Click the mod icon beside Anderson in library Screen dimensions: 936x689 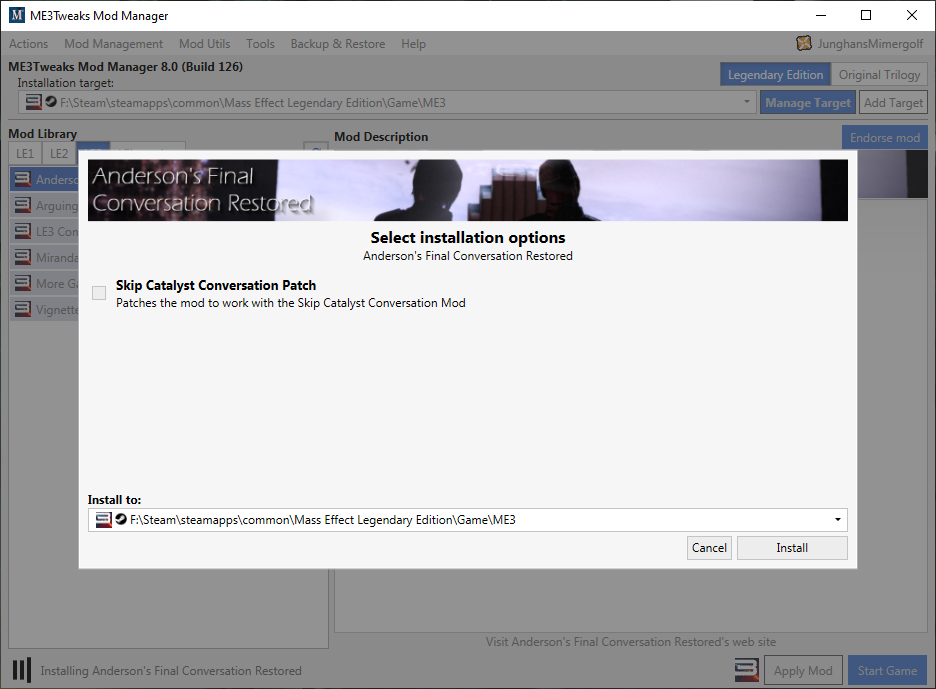click(23, 179)
